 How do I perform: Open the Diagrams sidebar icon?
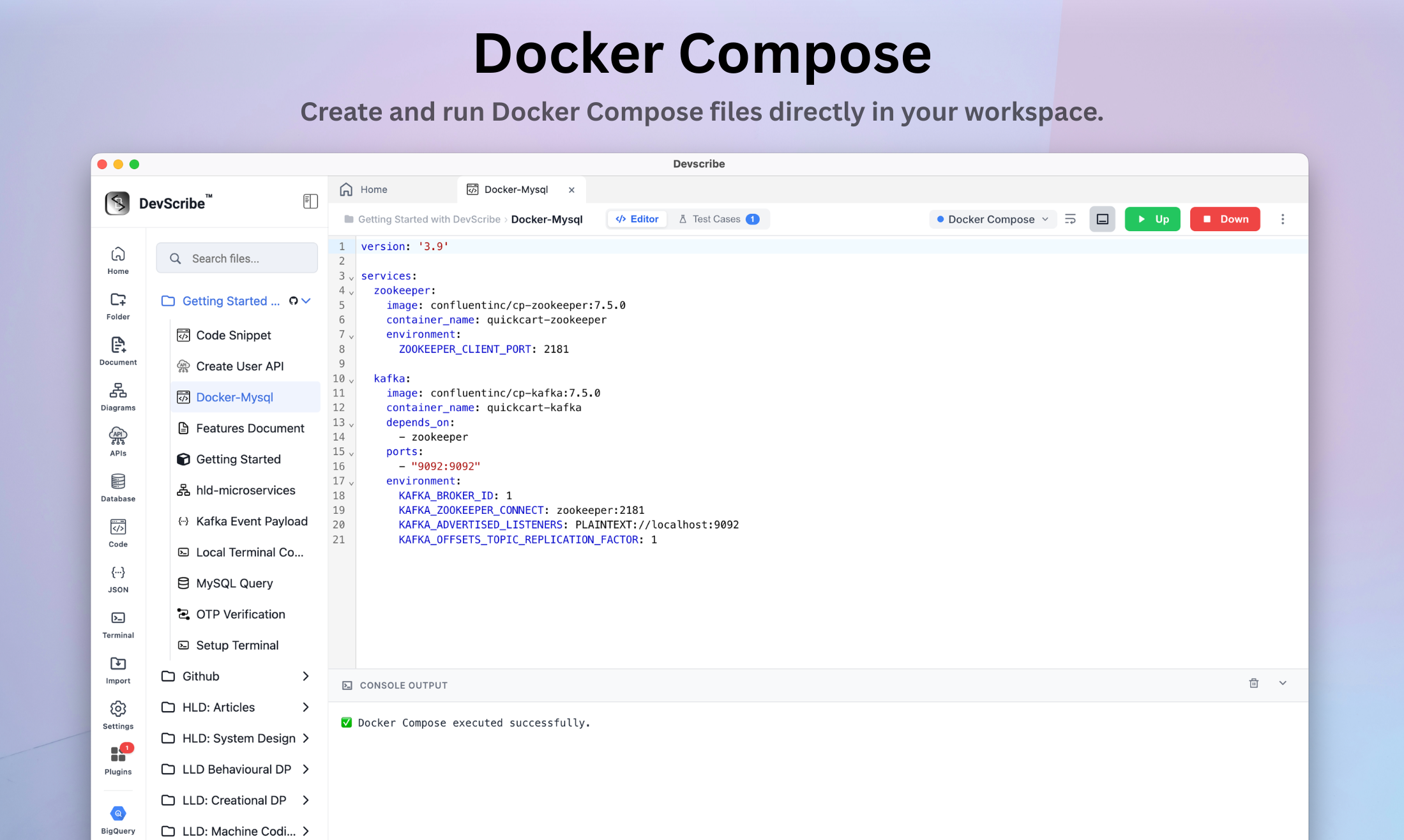coord(118,396)
